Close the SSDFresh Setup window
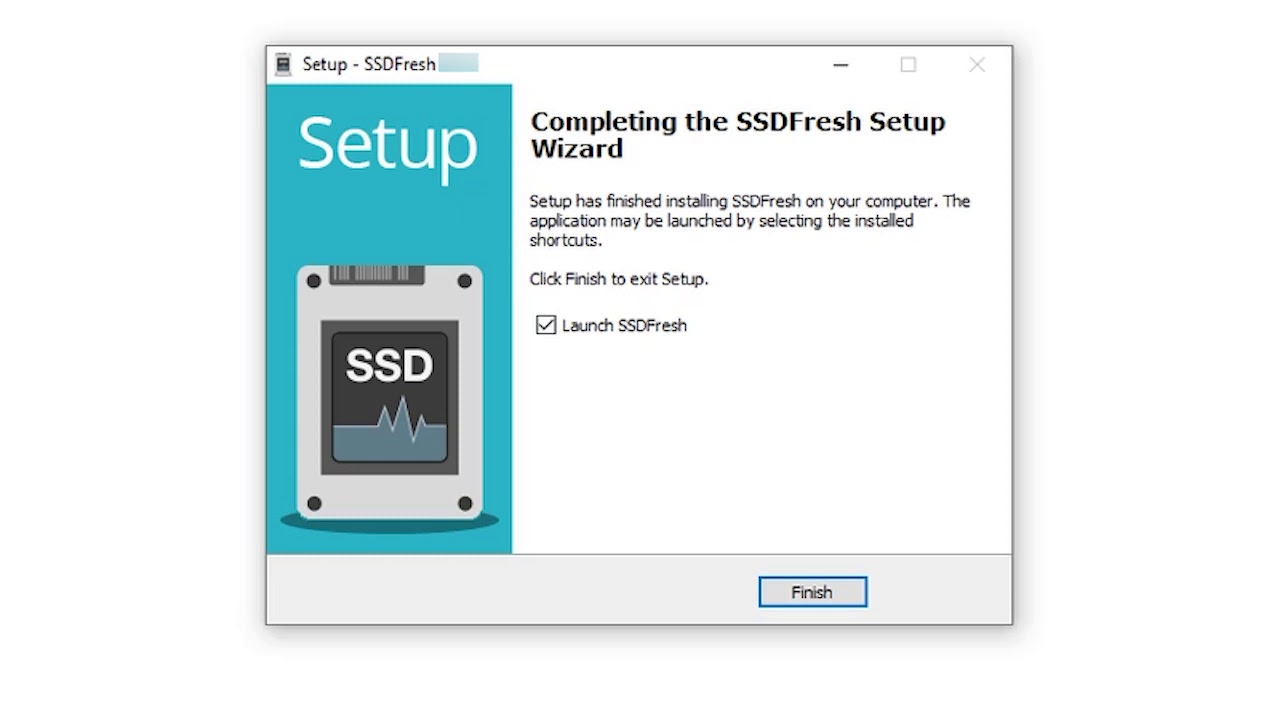Screen dimensions: 1280x720 tap(977, 65)
